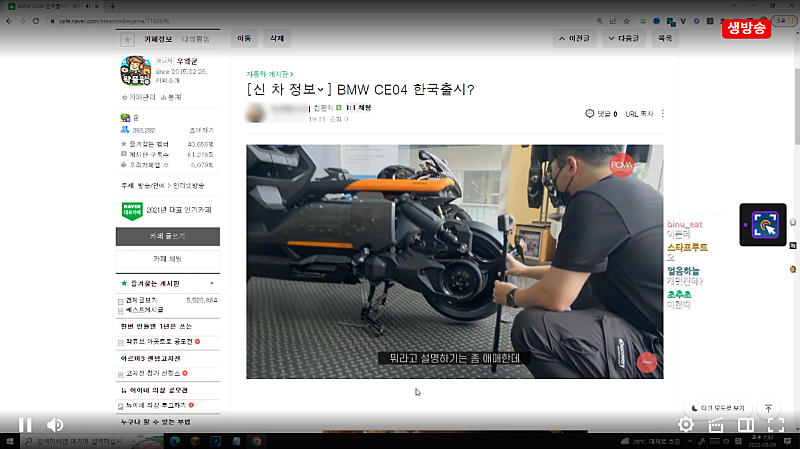
Task: Open Chrome from the taskbar
Action: click(x=257, y=441)
